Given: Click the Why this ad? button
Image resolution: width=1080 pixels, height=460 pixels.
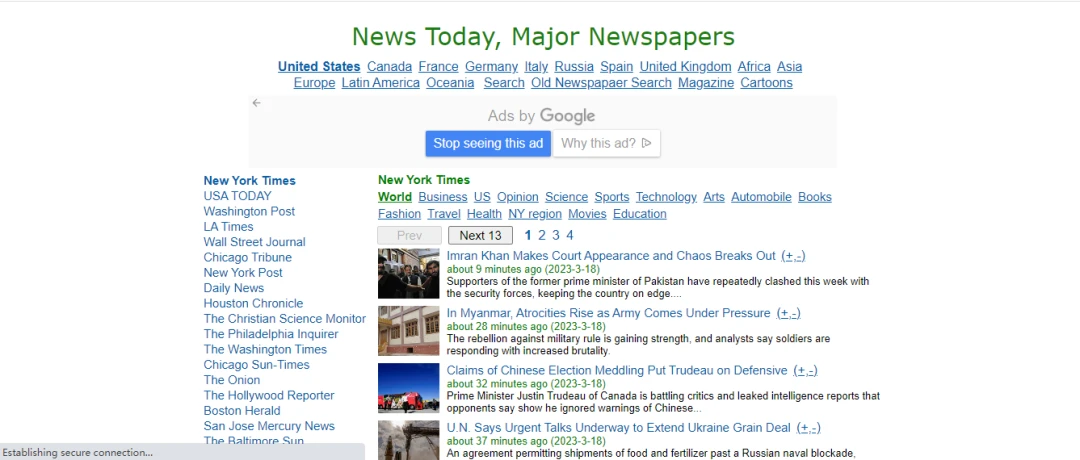Looking at the screenshot, I should click(x=606, y=143).
